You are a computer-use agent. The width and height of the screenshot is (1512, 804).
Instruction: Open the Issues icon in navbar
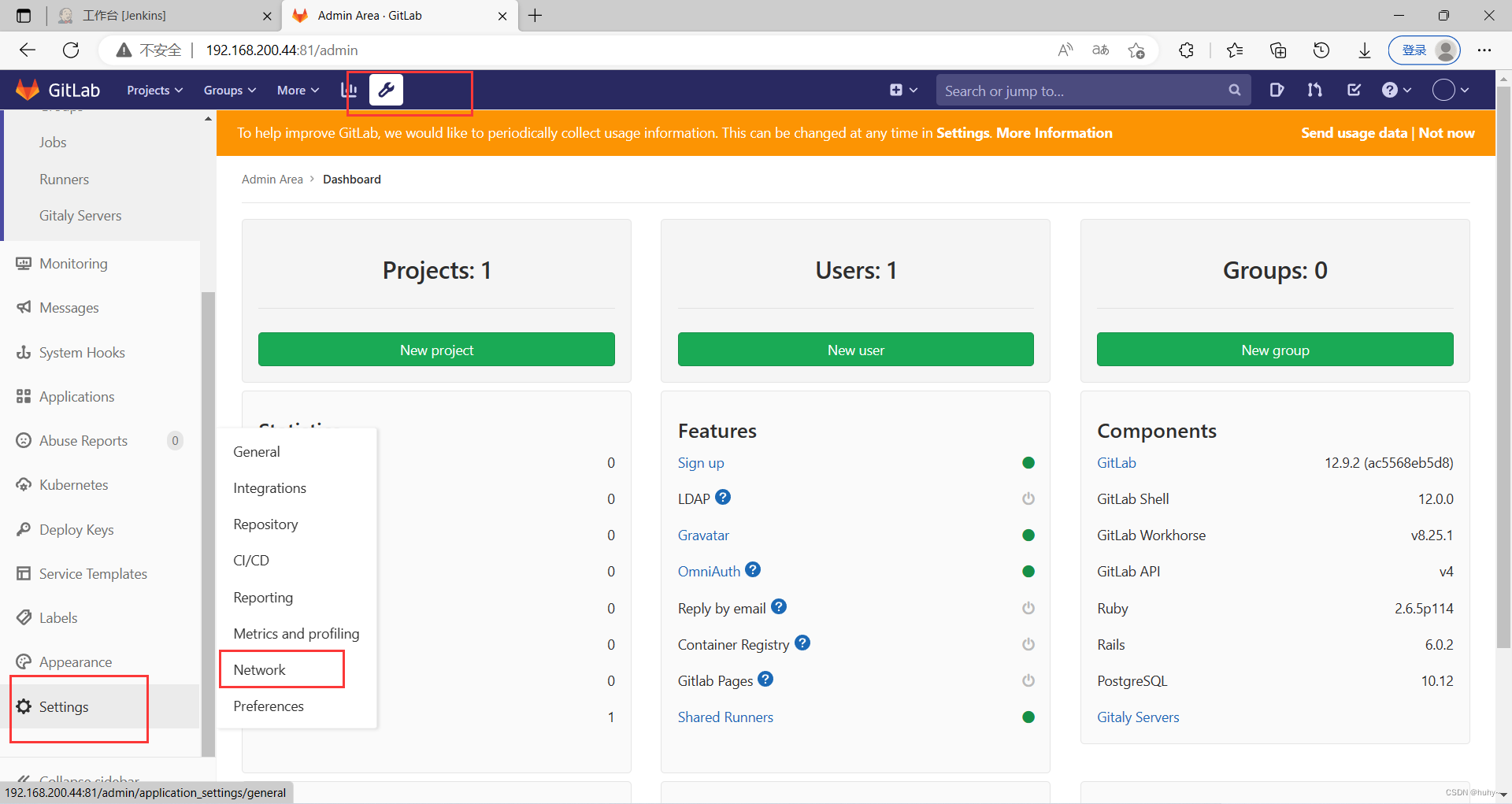[1277, 90]
